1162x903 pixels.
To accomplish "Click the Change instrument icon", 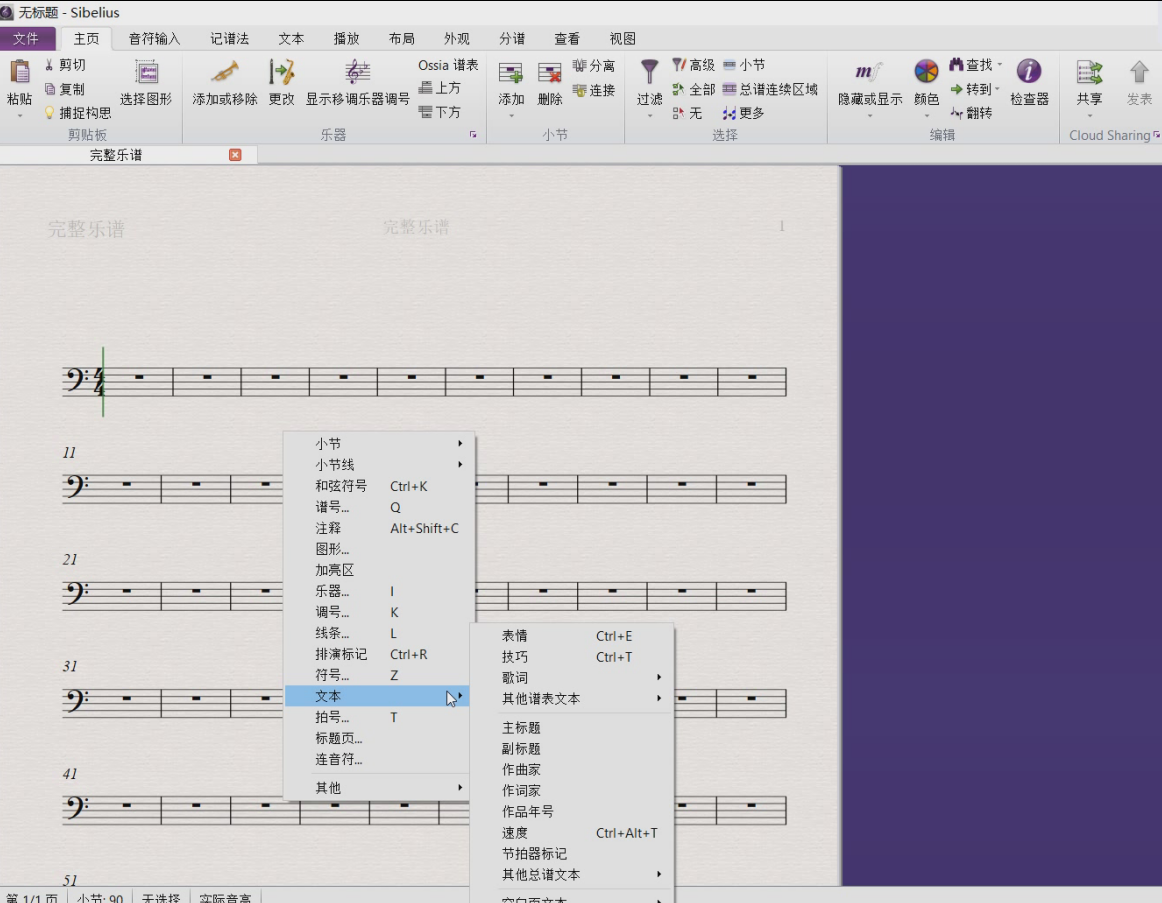I will [282, 73].
